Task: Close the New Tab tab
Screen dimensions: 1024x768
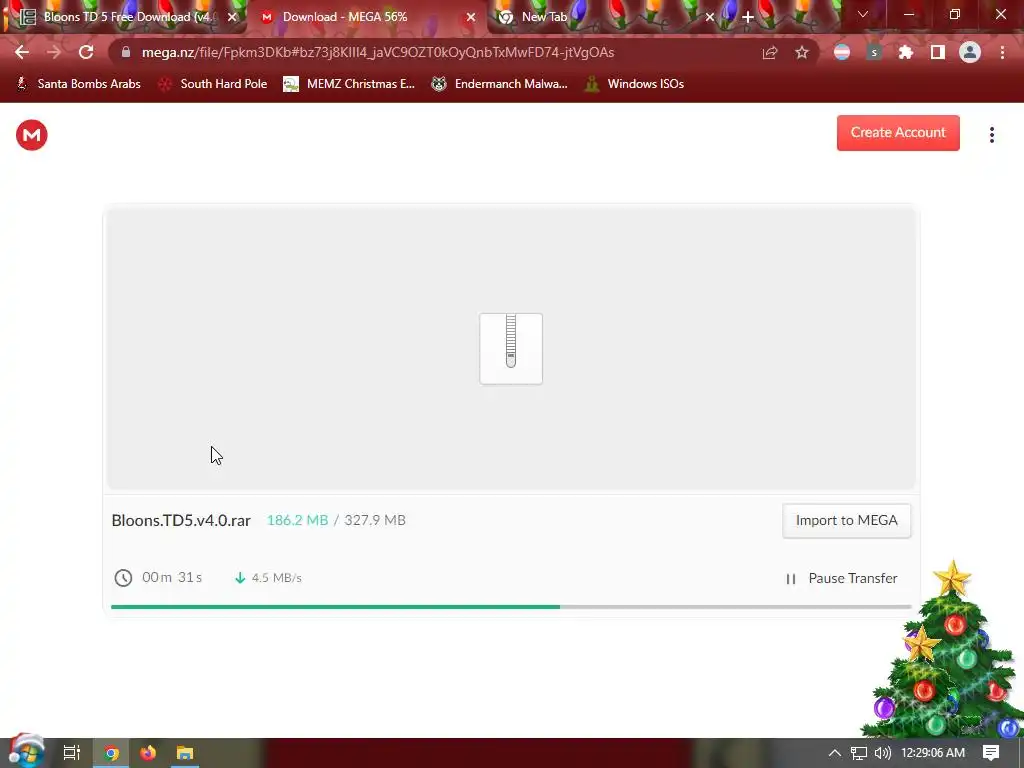Action: point(710,17)
